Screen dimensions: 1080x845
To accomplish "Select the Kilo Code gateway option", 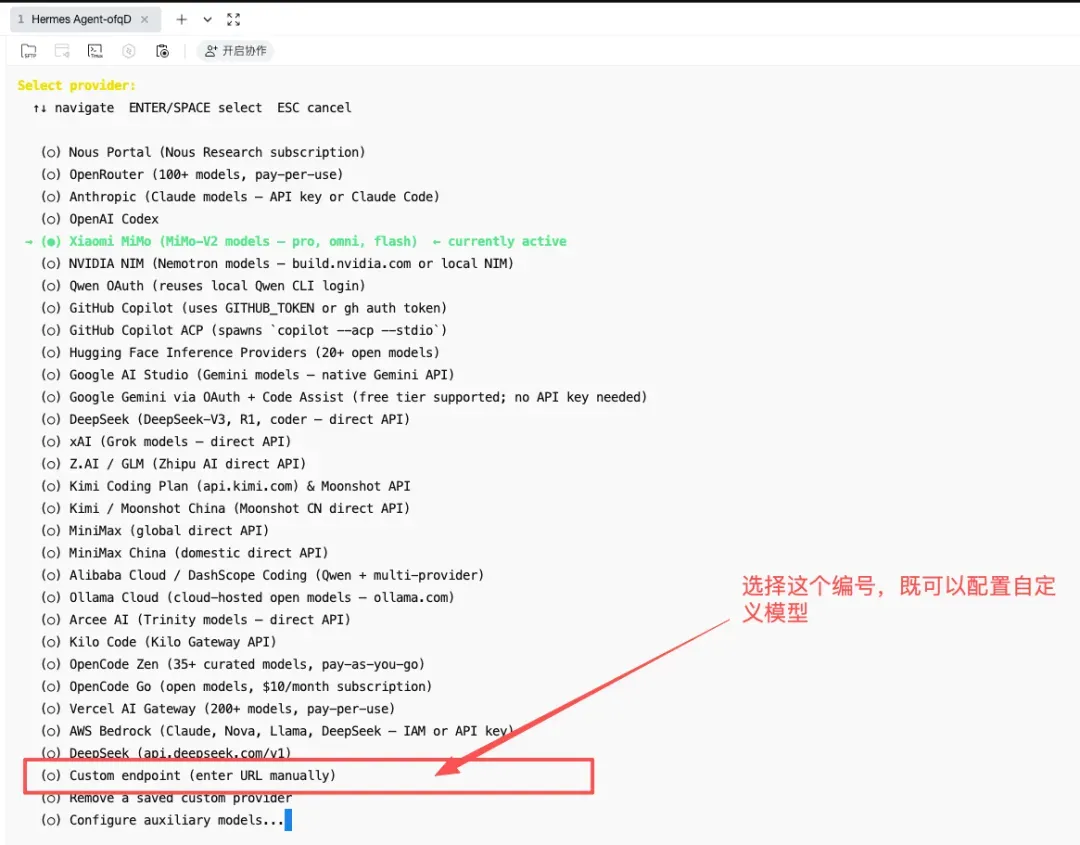I will (158, 642).
